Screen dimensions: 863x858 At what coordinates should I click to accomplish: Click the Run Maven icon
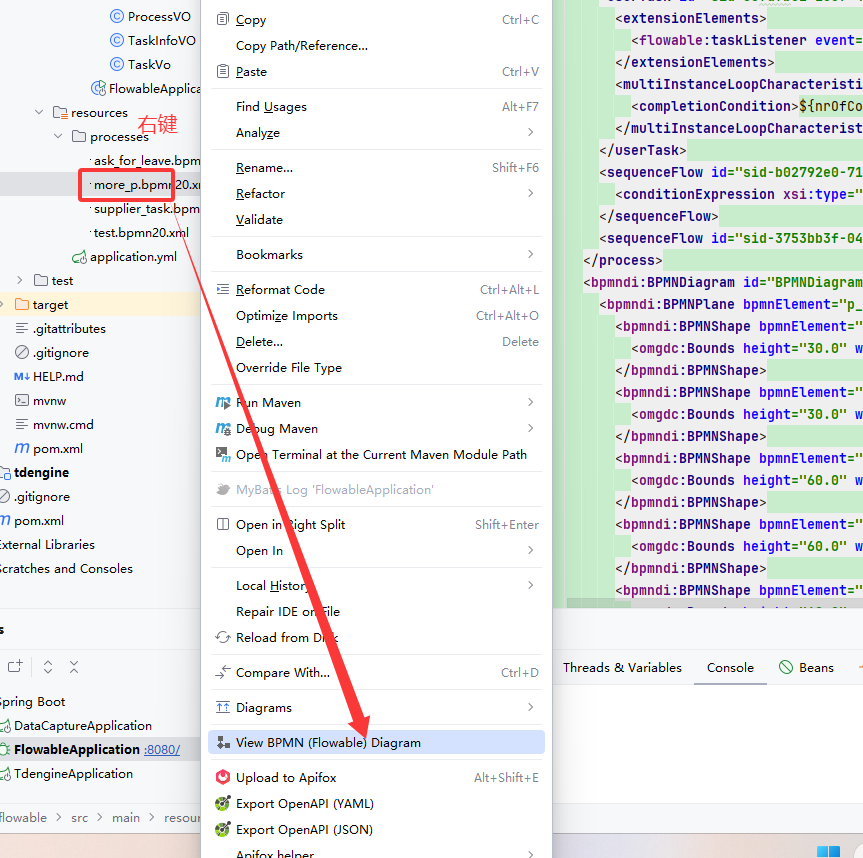click(223, 403)
